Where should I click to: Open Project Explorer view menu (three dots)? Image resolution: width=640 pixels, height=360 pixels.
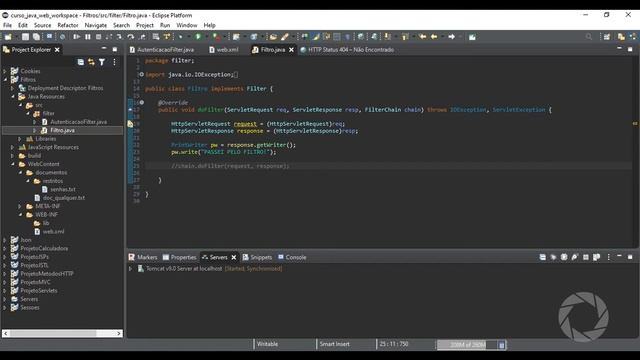[x=114, y=62]
